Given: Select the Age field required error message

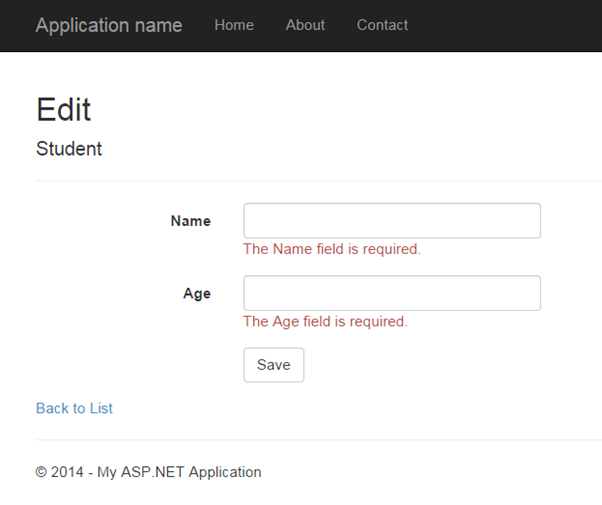Looking at the screenshot, I should pyautogui.click(x=325, y=322).
